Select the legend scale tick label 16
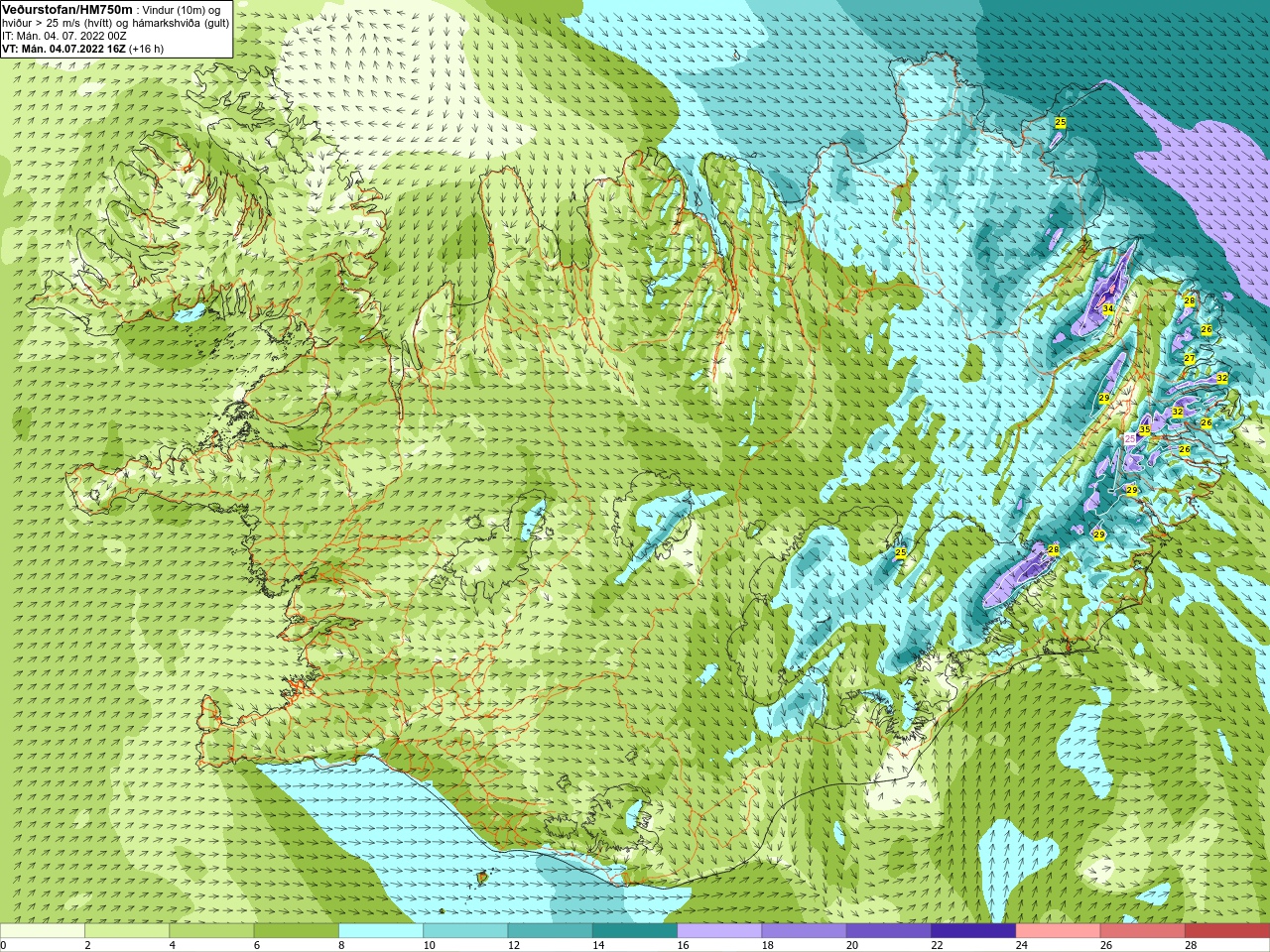Screen dimensions: 1270x952 [x=683, y=945]
